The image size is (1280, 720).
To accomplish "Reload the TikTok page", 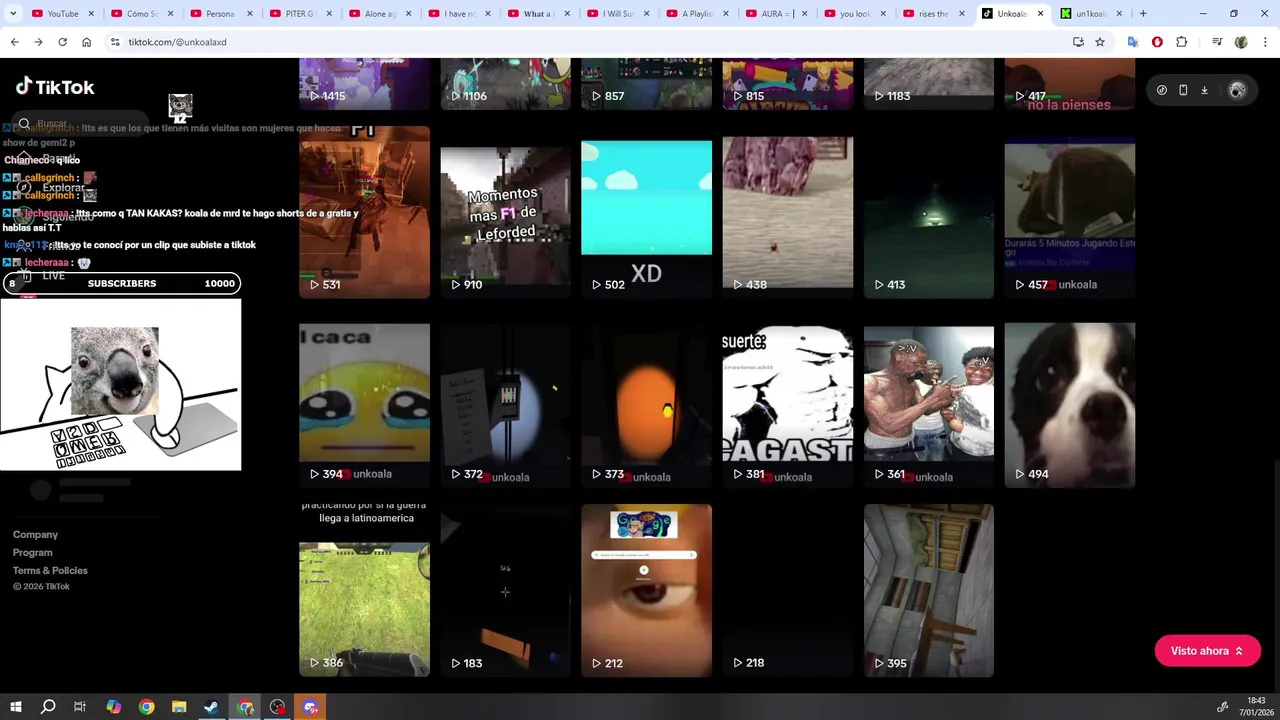I will (x=62, y=42).
